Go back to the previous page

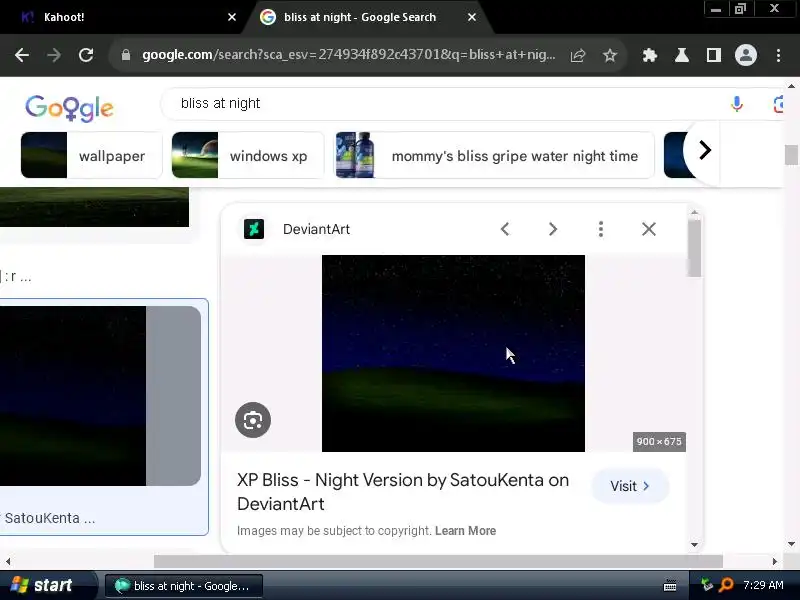pyautogui.click(x=22, y=55)
